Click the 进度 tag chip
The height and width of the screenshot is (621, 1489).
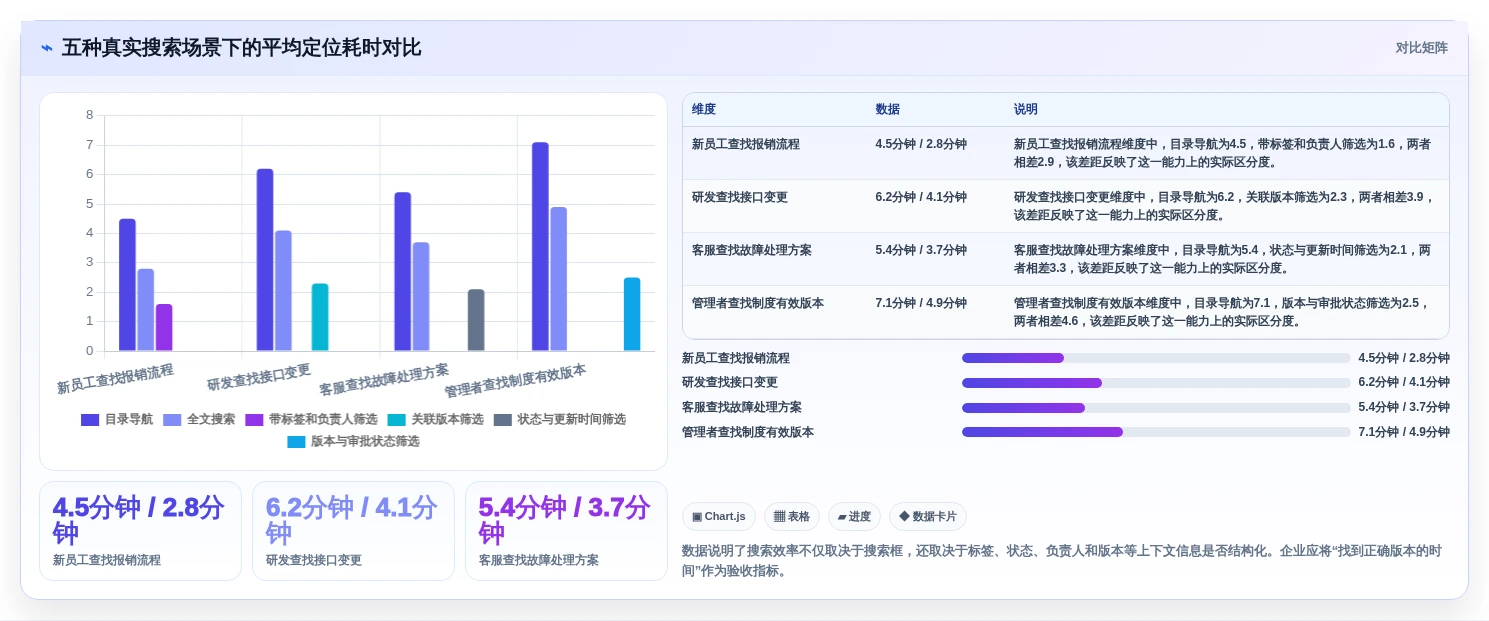pyautogui.click(x=854, y=517)
